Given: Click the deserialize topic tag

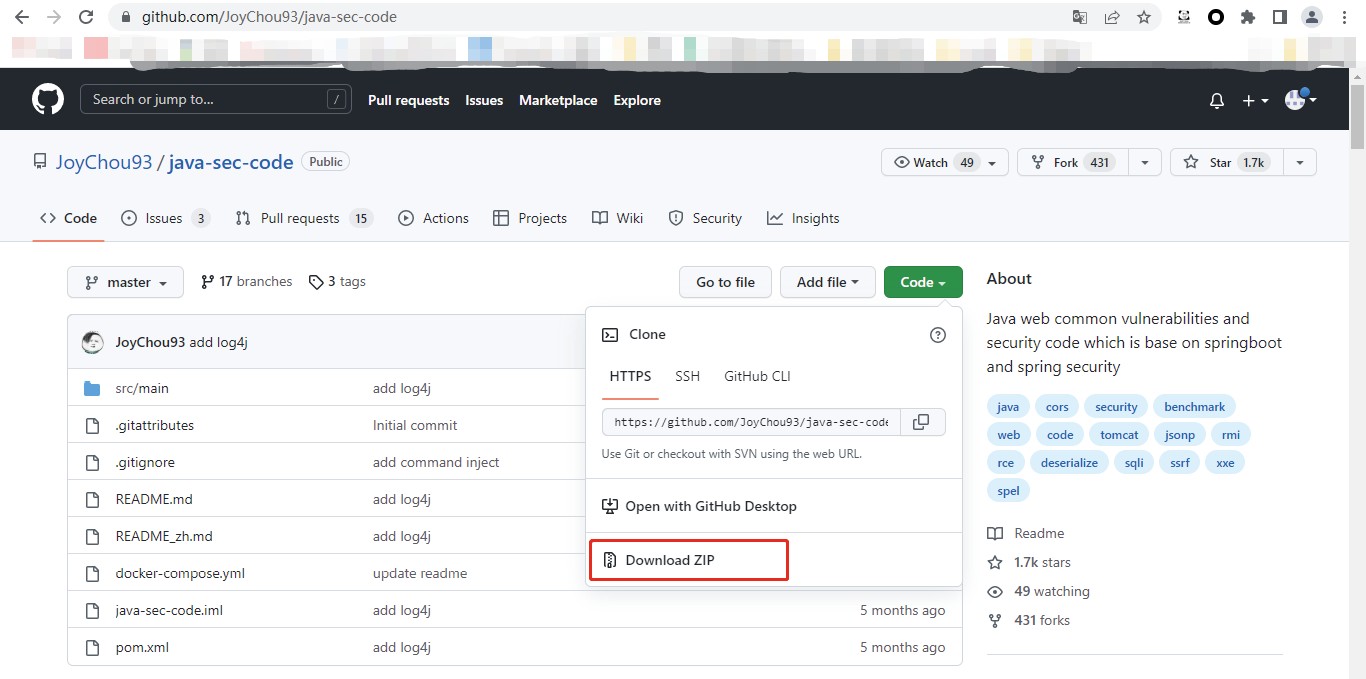Looking at the screenshot, I should pos(1069,463).
